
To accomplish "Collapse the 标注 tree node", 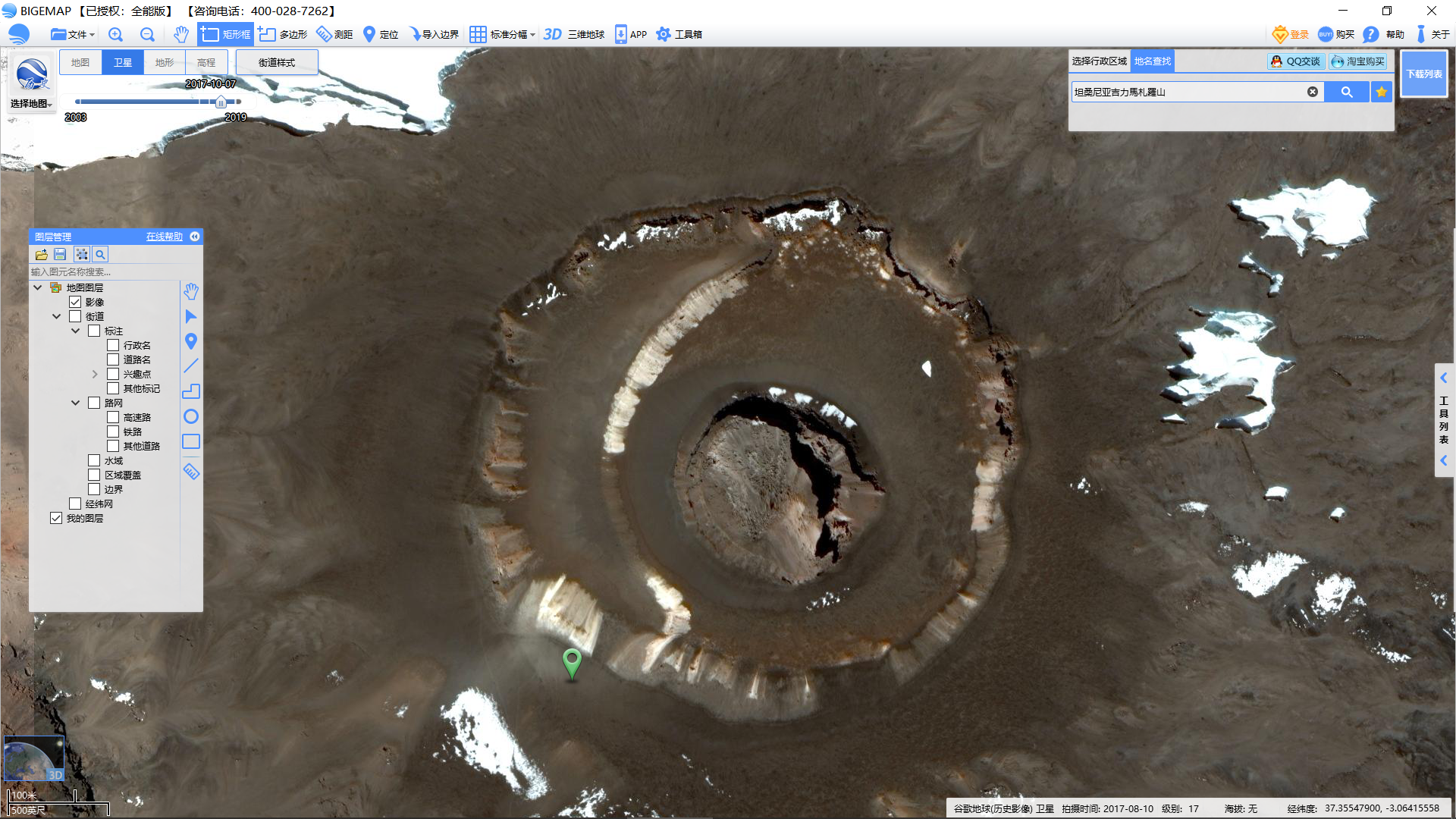I will click(75, 331).
